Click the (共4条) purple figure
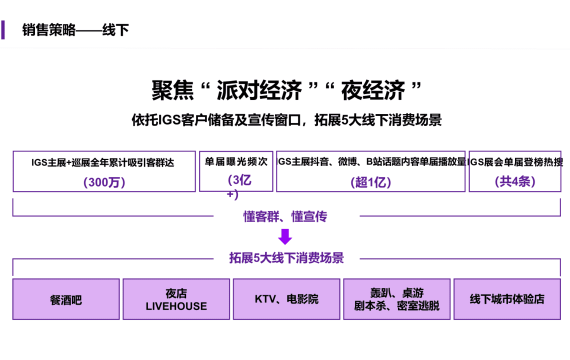The height and width of the screenshot is (360, 570). [x=515, y=181]
